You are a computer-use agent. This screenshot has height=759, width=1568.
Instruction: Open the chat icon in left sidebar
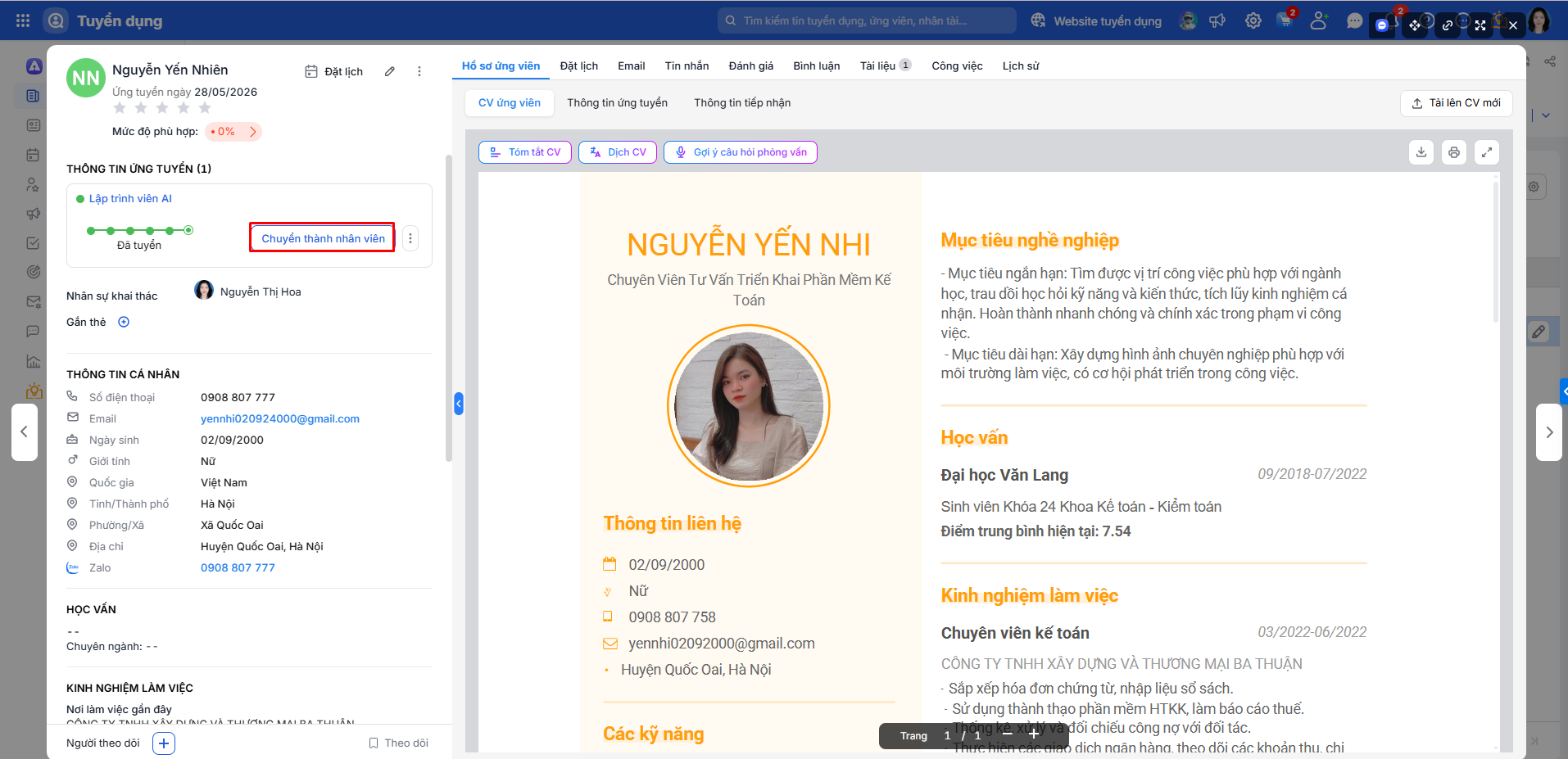[x=33, y=332]
